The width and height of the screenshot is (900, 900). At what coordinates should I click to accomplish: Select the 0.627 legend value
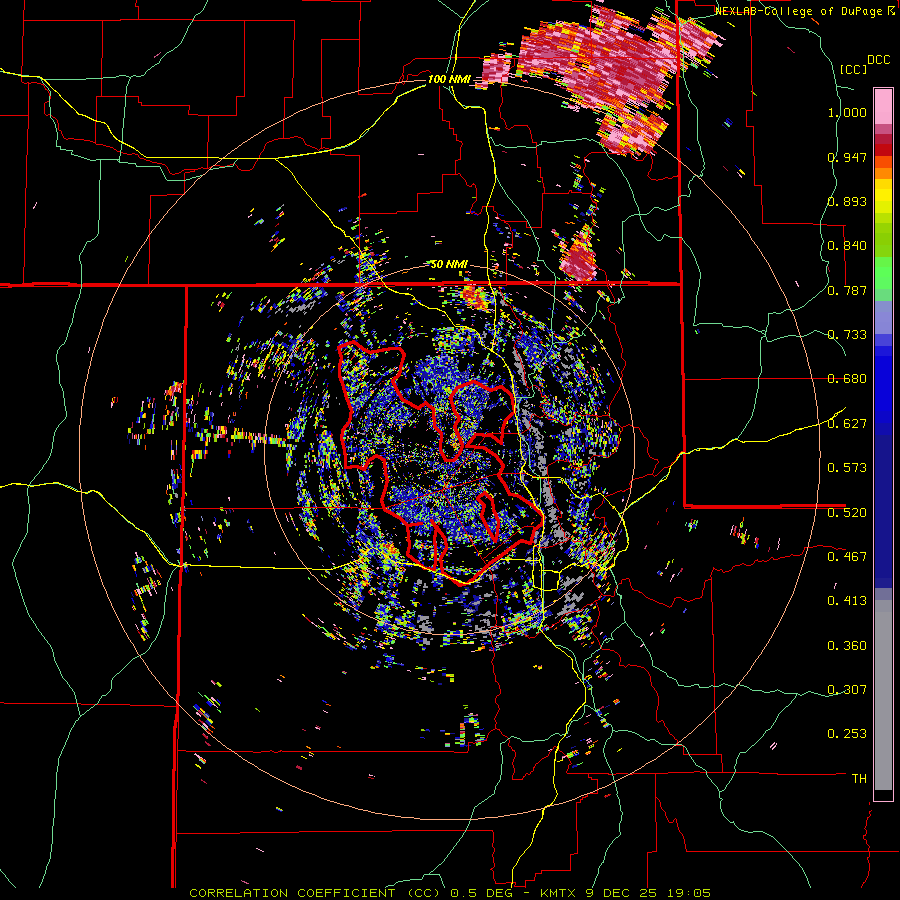847,424
